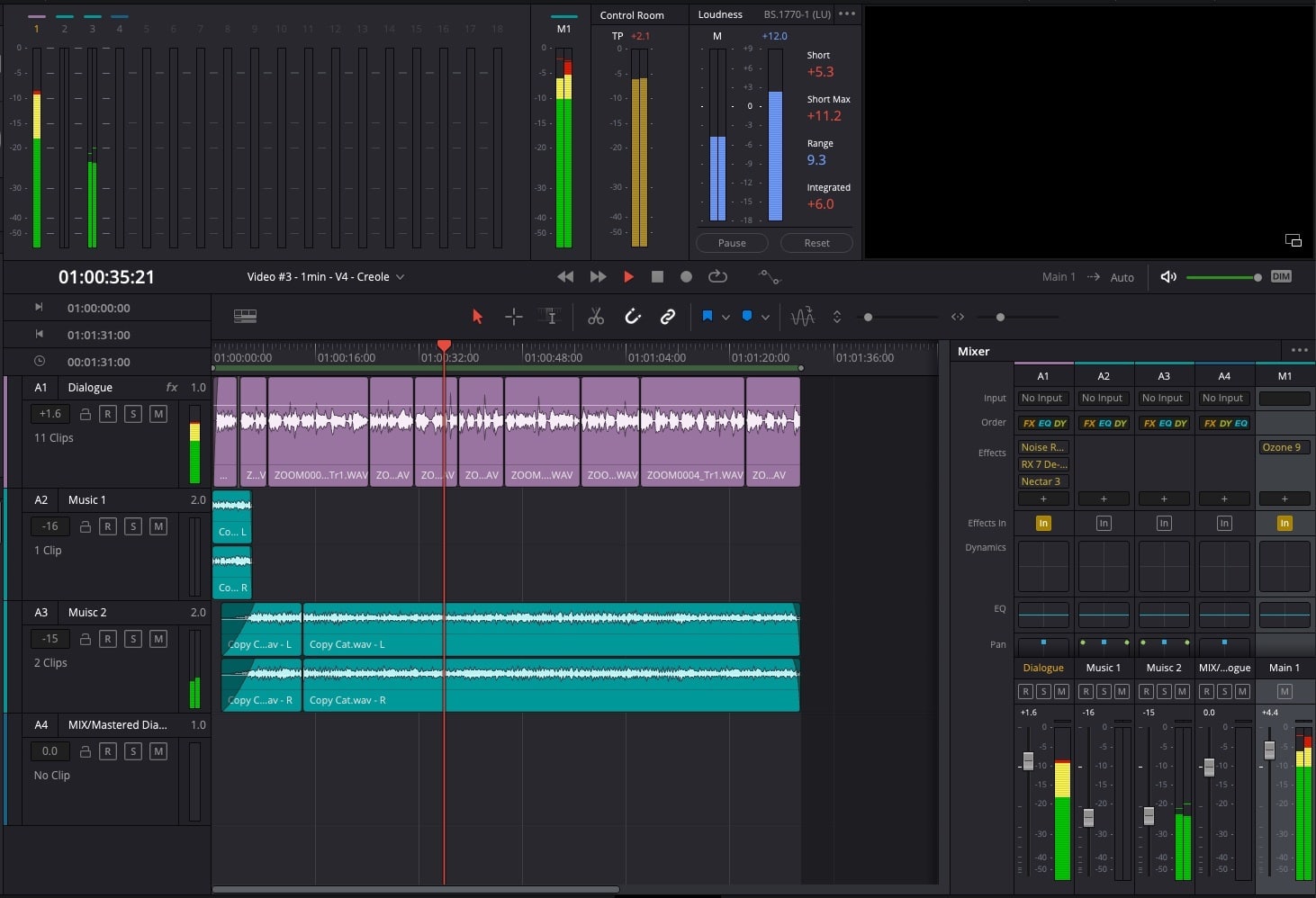Toggle the DIM monitoring button
Viewport: 1316px width, 898px height.
(1281, 277)
